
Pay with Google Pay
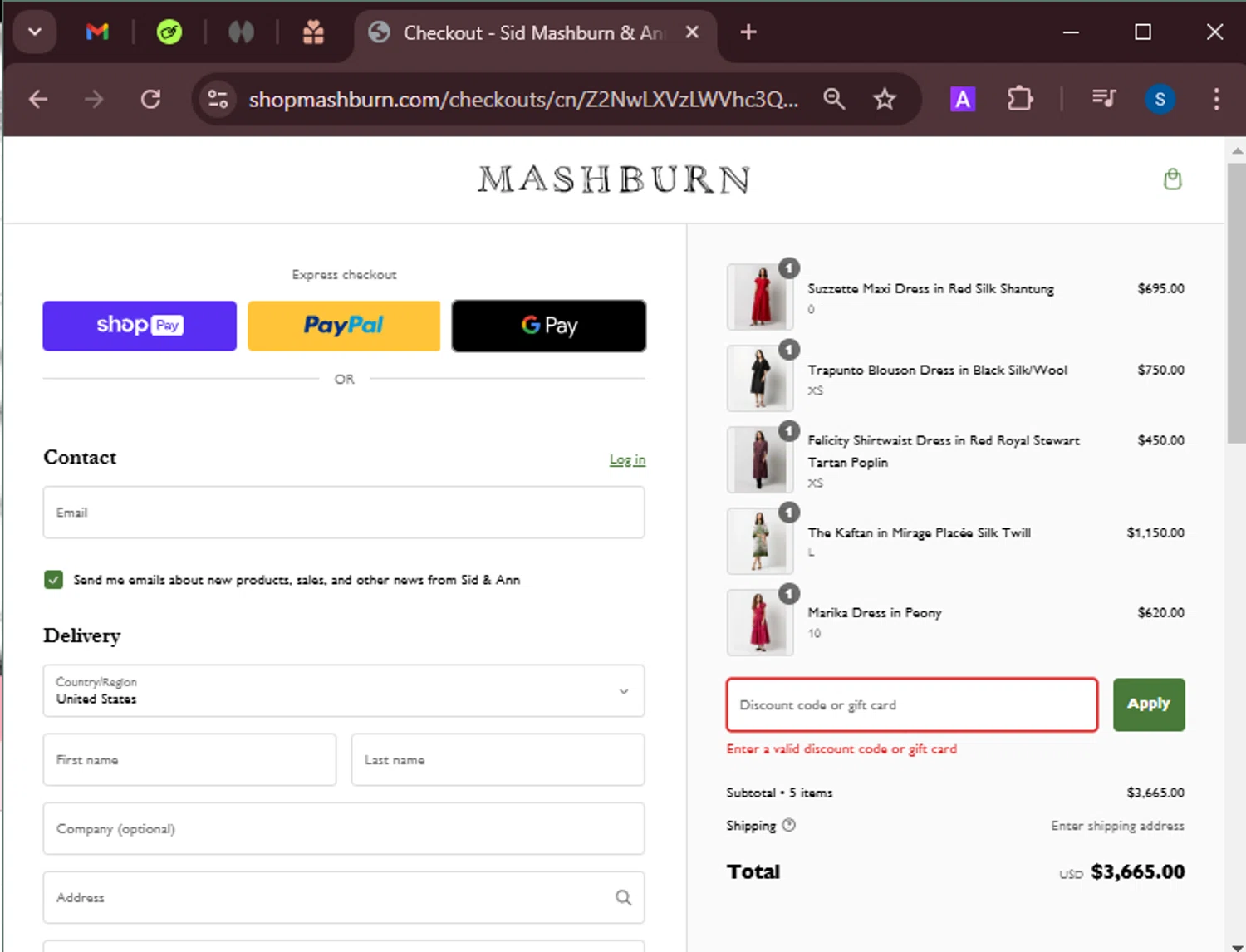pyautogui.click(x=549, y=326)
